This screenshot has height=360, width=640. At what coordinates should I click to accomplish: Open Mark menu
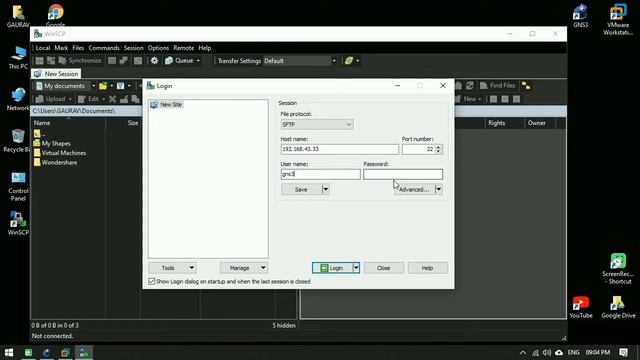(x=61, y=48)
